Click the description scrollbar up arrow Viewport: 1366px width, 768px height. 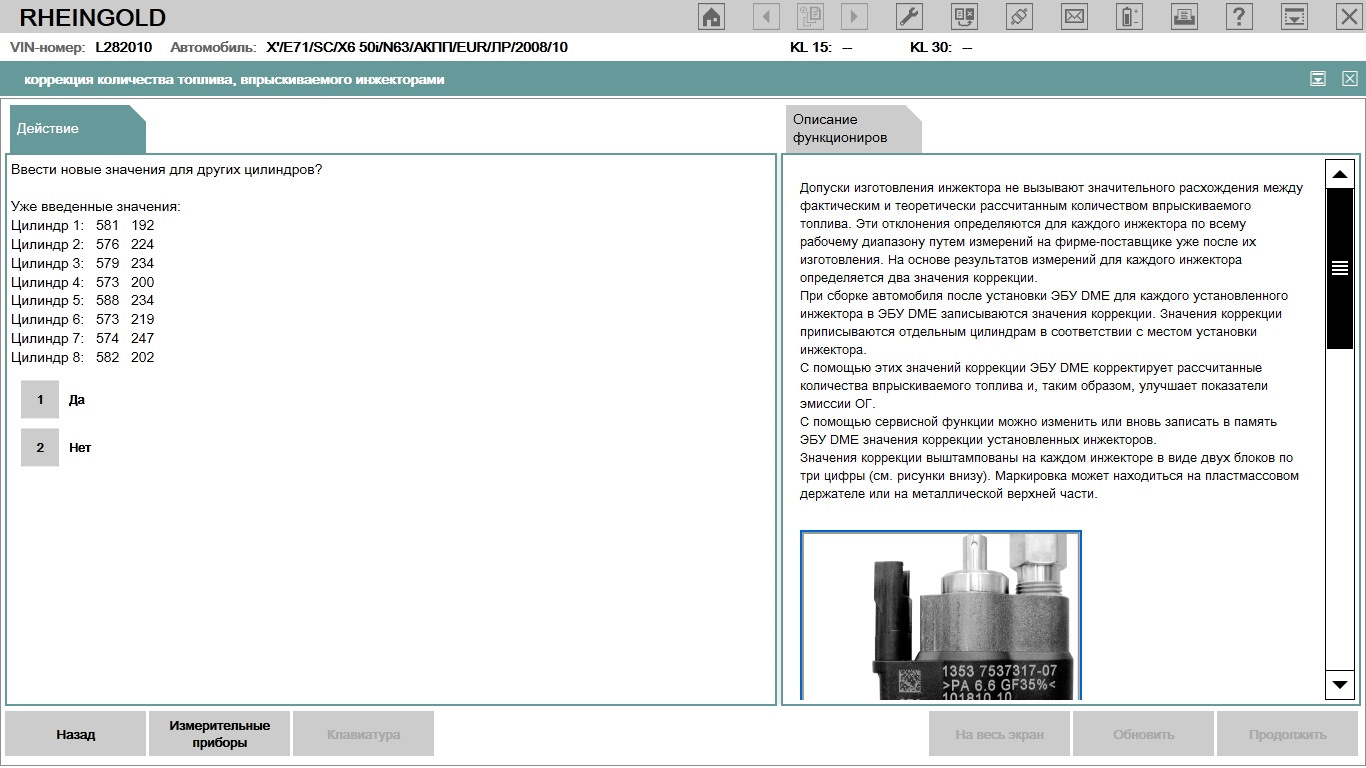(1339, 174)
